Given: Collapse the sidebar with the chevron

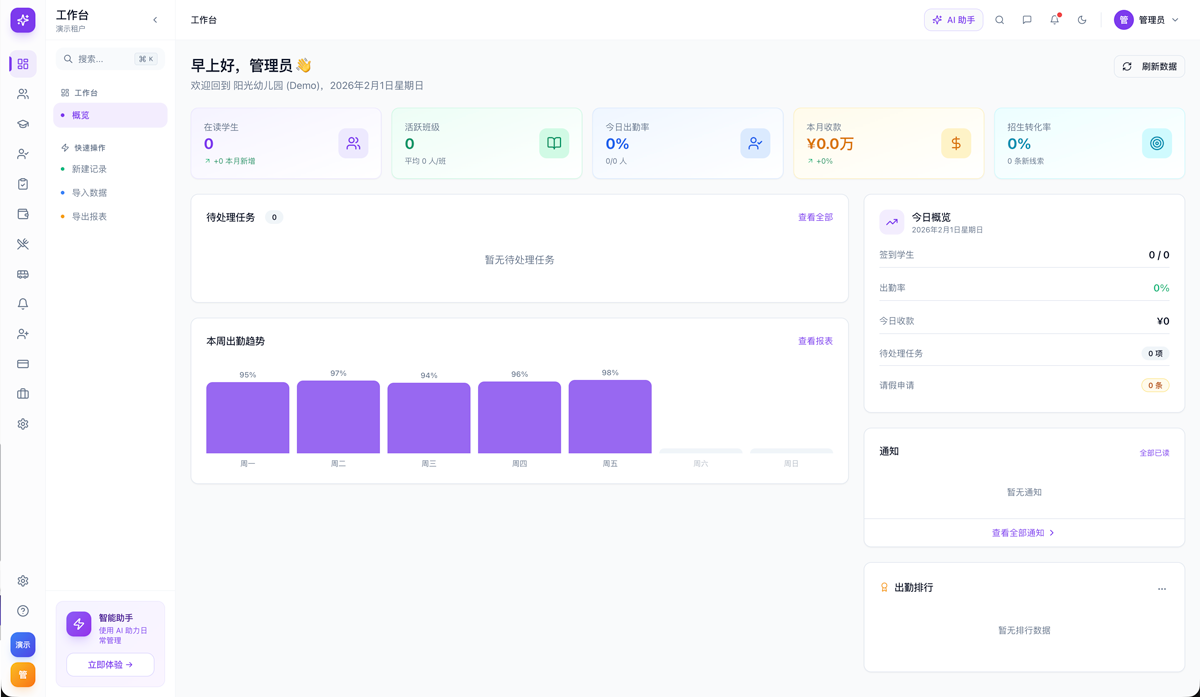Looking at the screenshot, I should coord(155,19).
